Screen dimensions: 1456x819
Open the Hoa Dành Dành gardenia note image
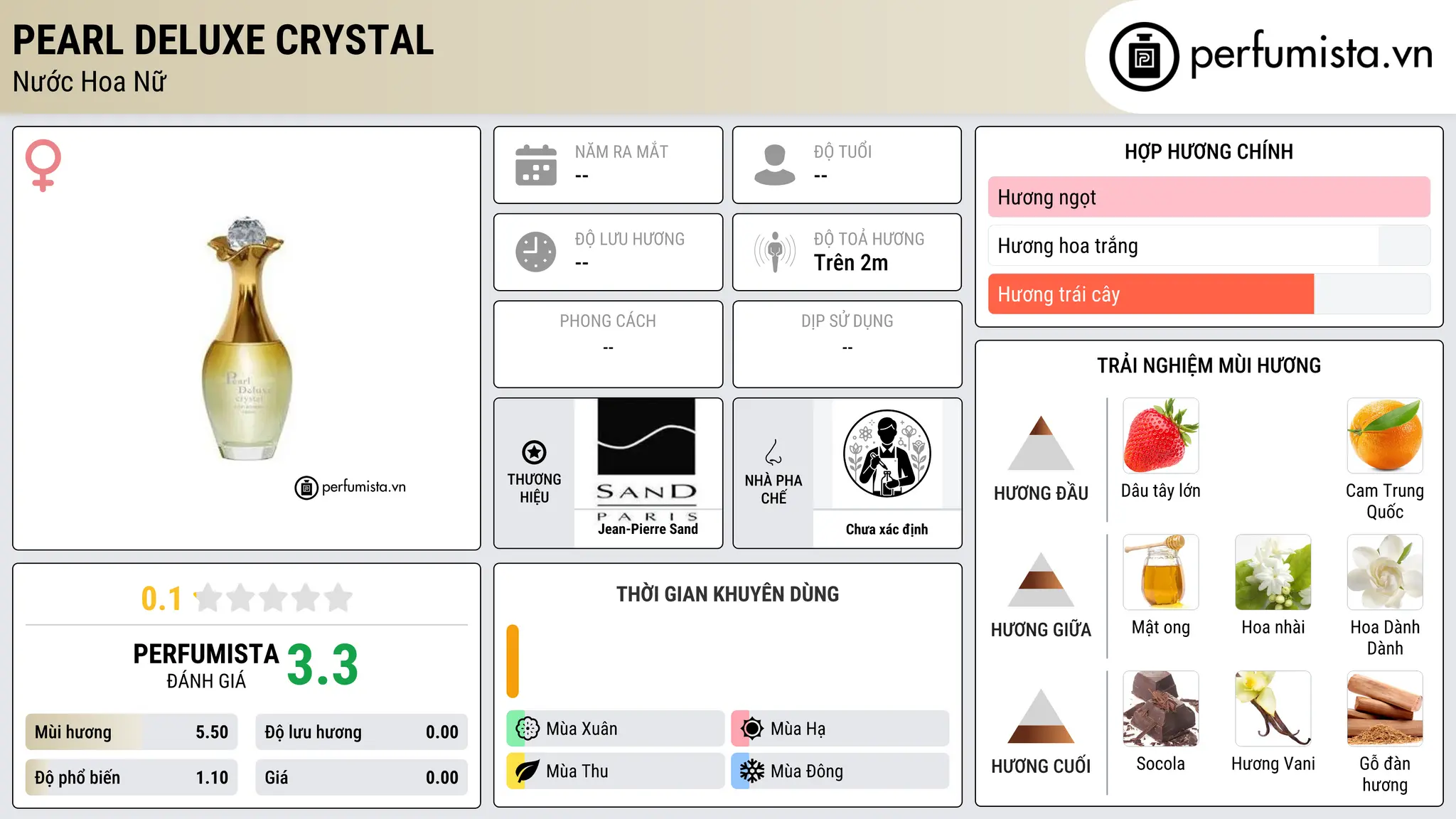tap(1385, 572)
